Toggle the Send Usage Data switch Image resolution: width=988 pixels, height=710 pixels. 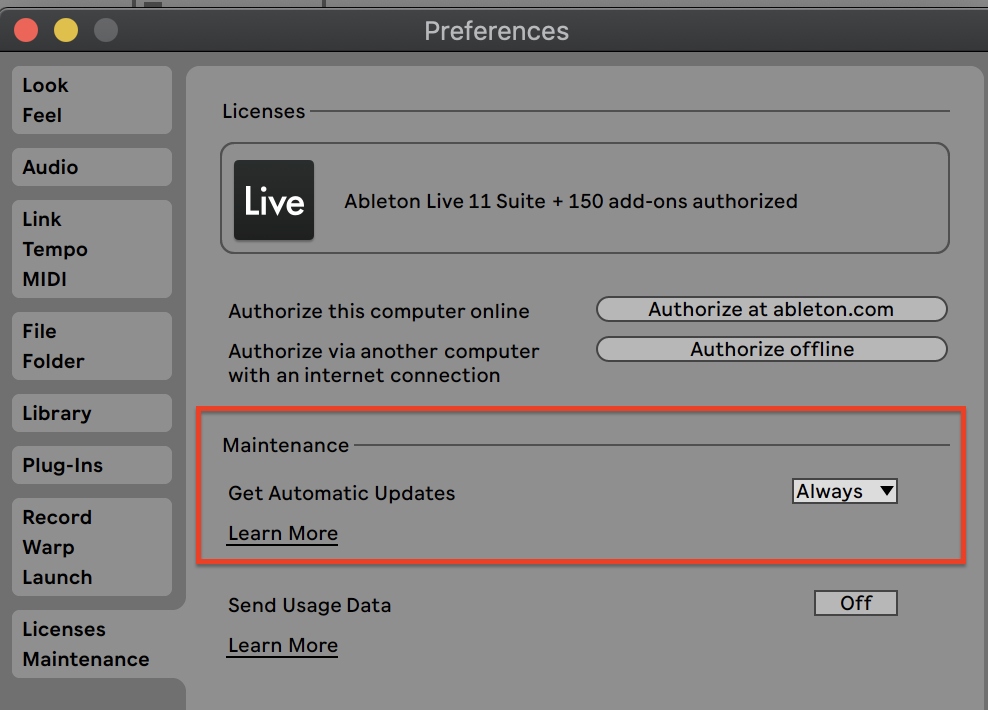pos(855,603)
